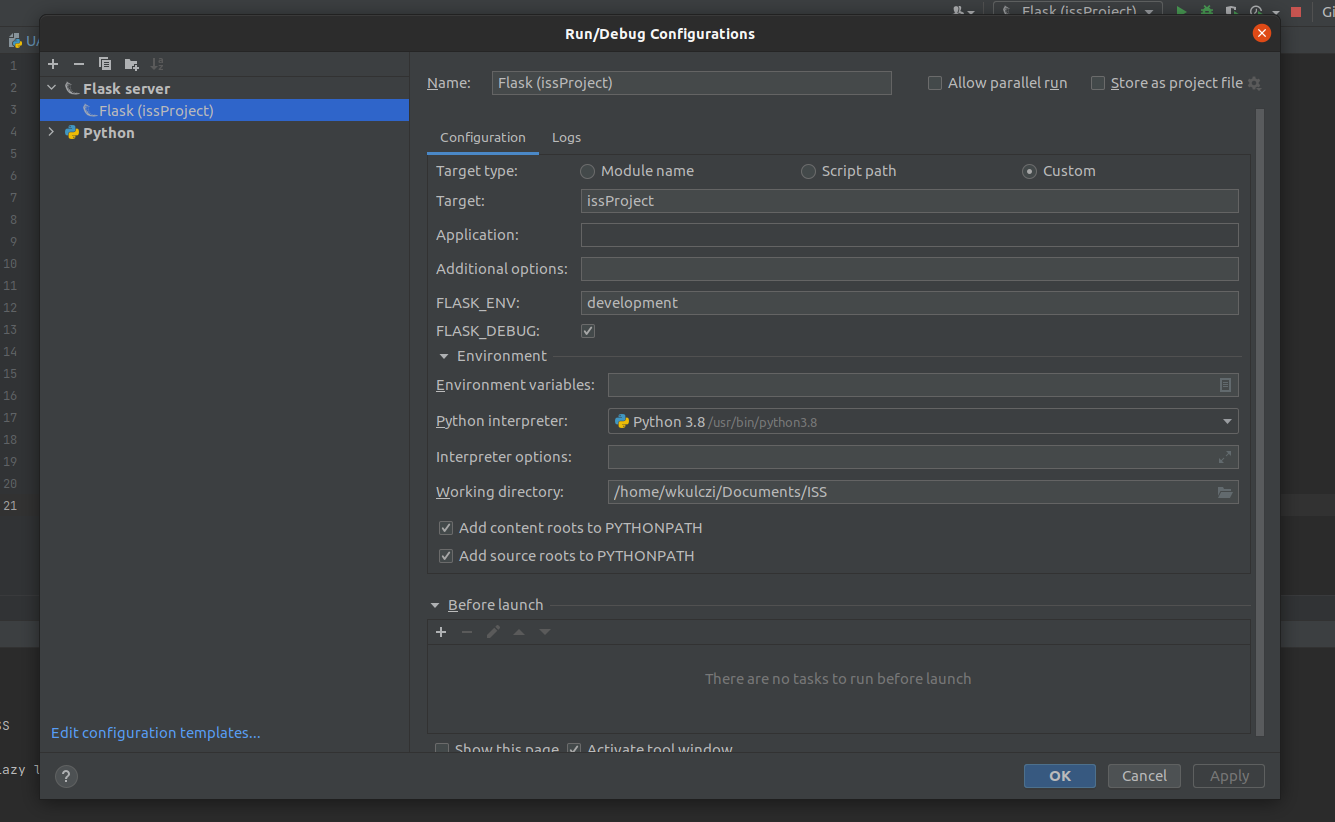Open the Python interpreter dropdown
Viewport: 1335px width, 822px height.
tap(1227, 421)
